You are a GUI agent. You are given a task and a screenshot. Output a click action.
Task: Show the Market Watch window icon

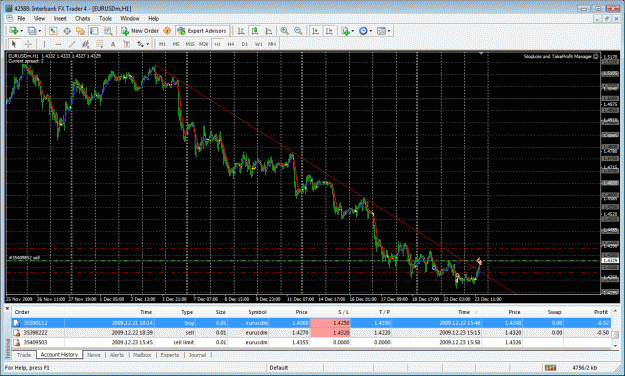(53, 31)
